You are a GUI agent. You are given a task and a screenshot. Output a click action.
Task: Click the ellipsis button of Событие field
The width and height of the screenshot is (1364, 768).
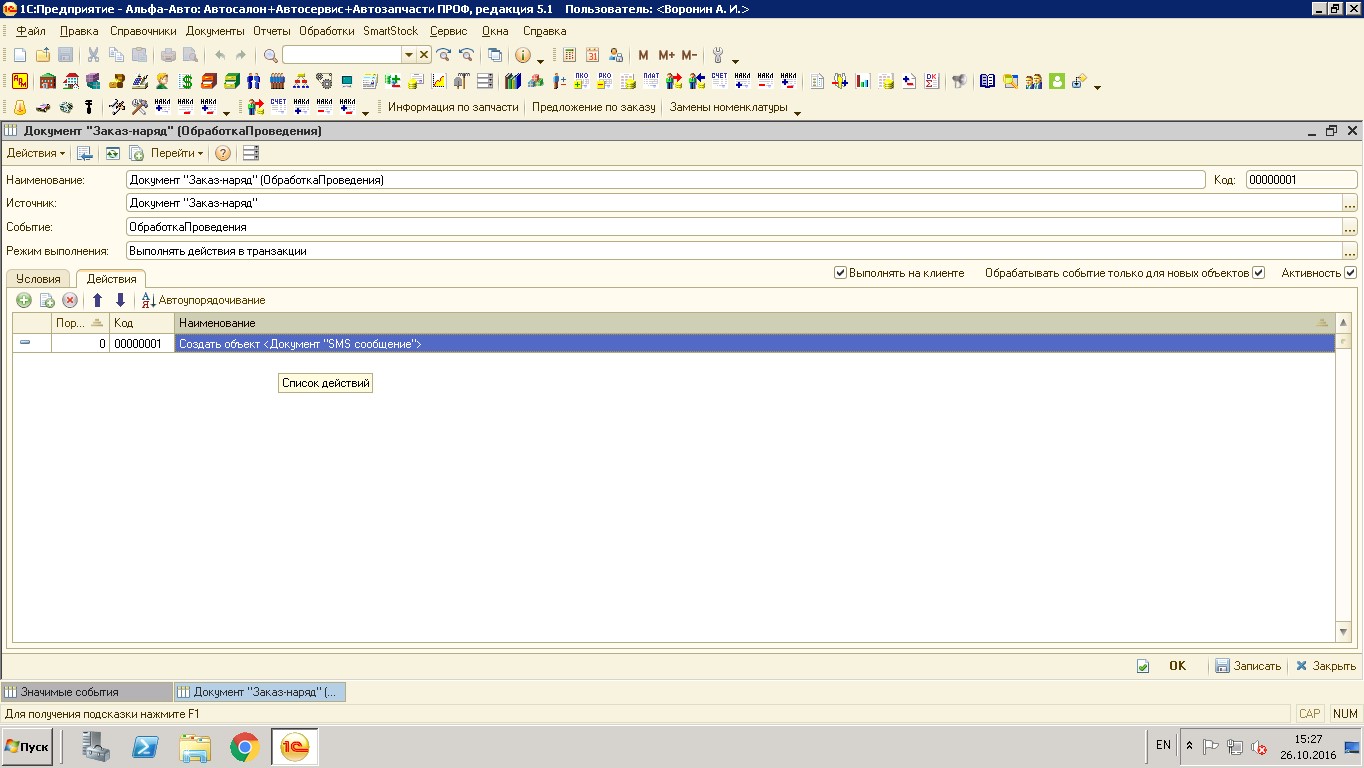pos(1350,227)
